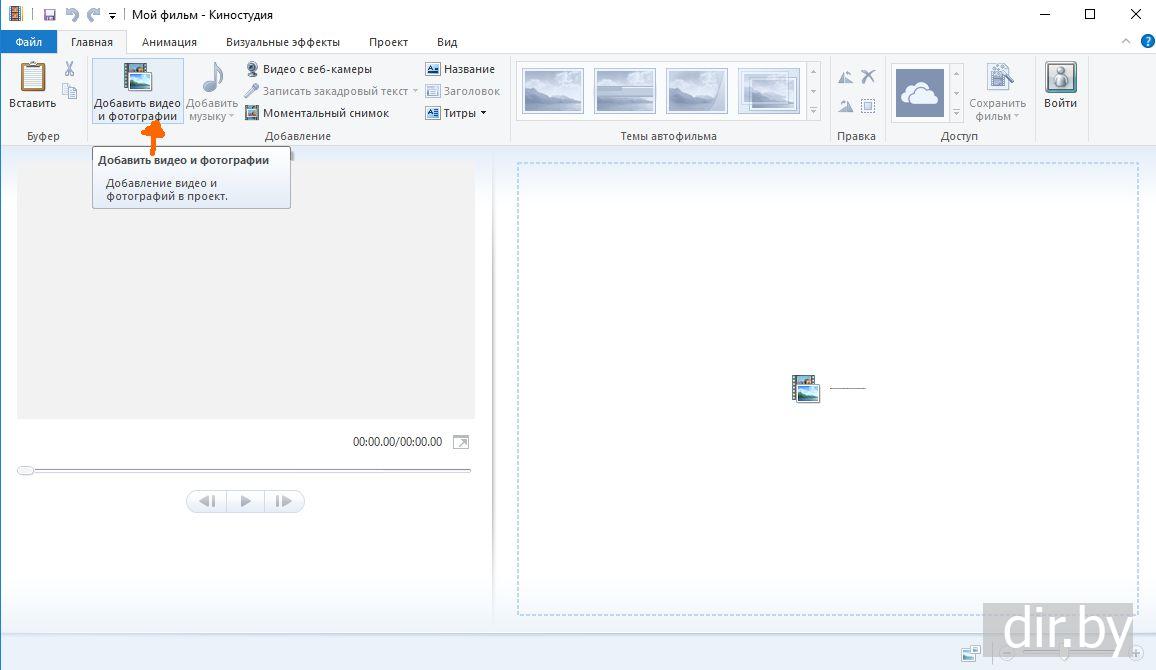Click the storyboard drop area placeholder
The image size is (1156, 670).
click(827, 388)
